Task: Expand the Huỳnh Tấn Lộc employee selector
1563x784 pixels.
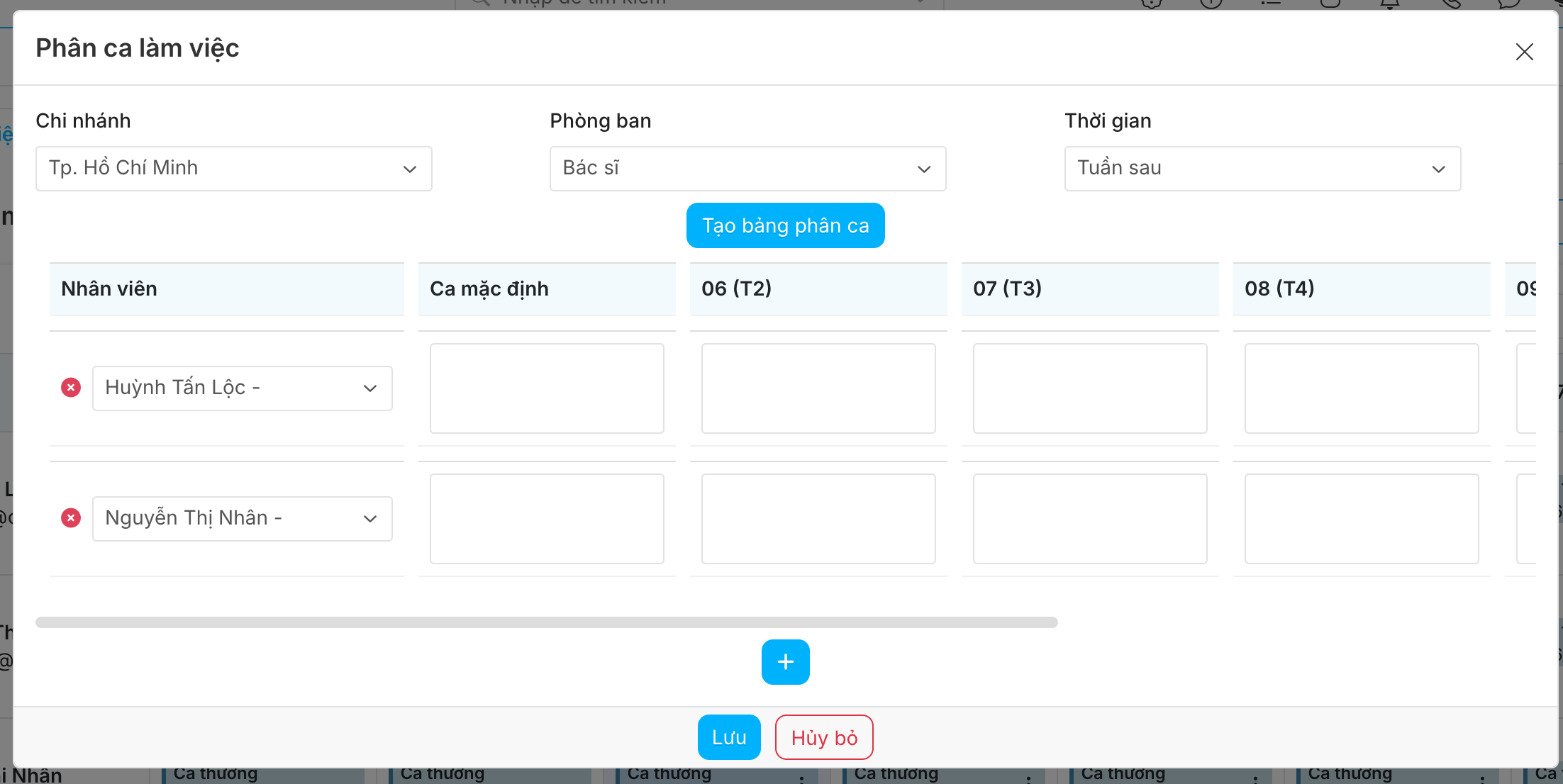Action: coord(242,388)
